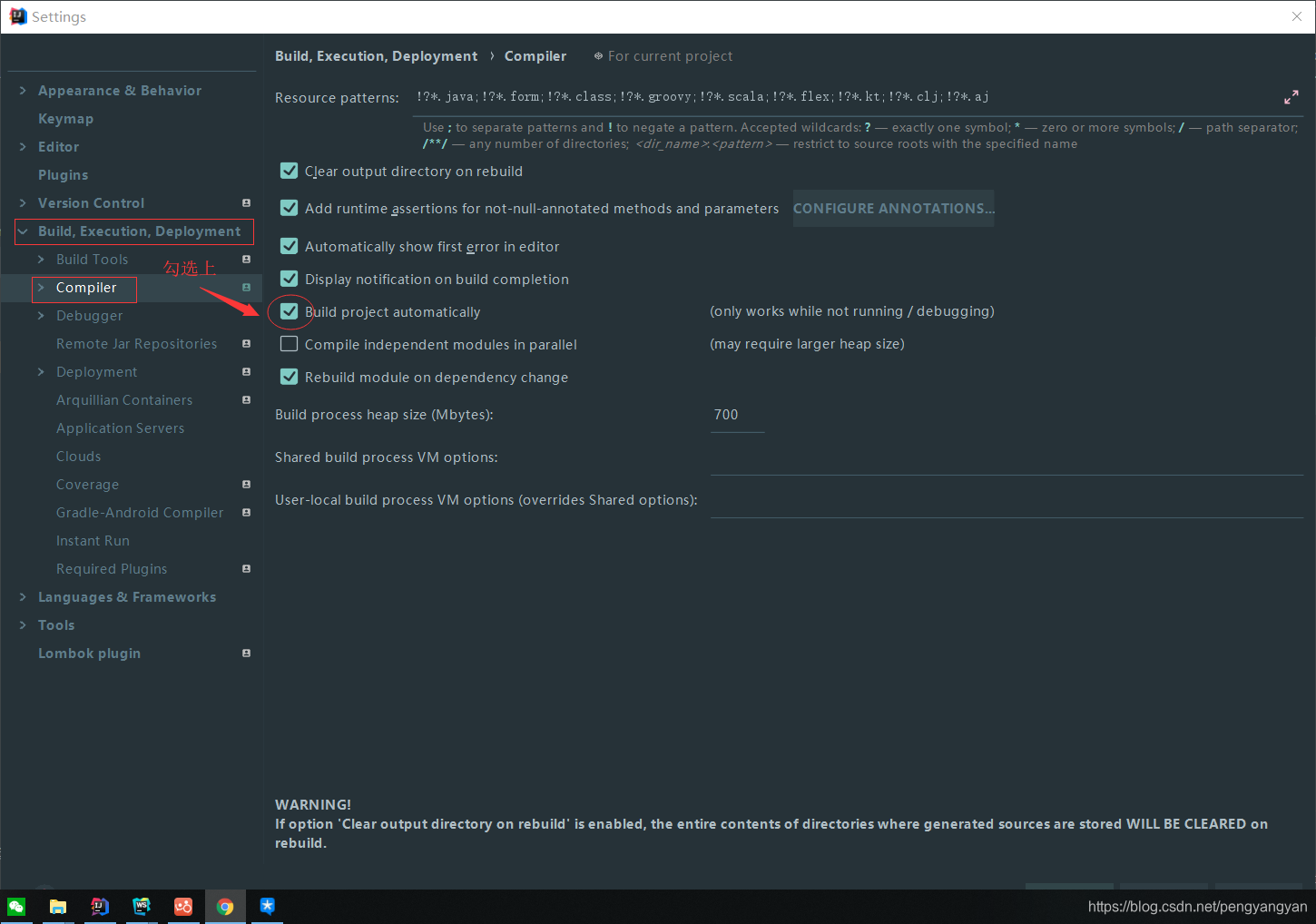Expand the Build Tools arrow
Screen dimensions: 1316x924
tap(41, 260)
